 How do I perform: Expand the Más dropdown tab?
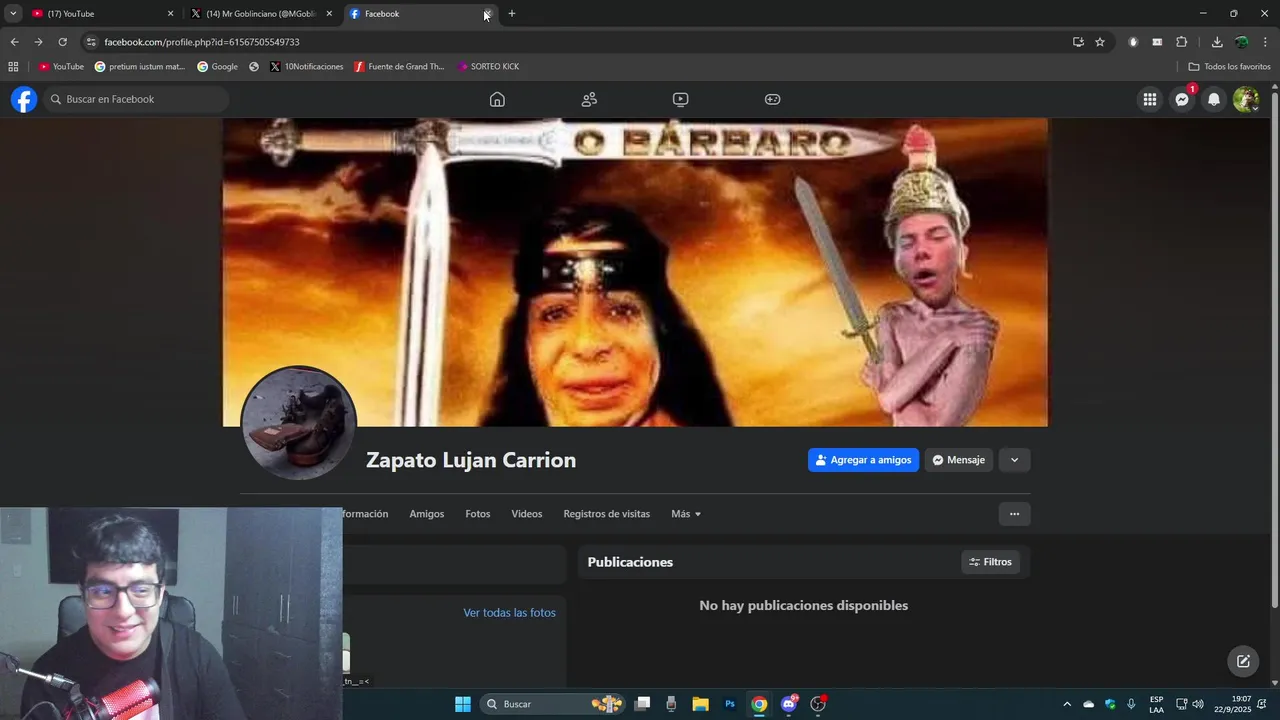tap(686, 514)
